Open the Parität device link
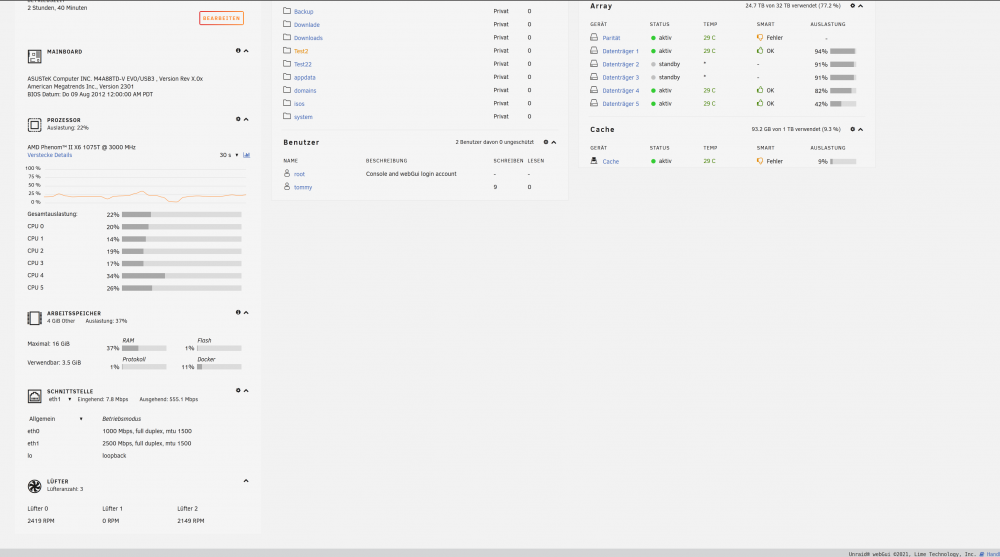The height and width of the screenshot is (557, 1000). pos(611,38)
